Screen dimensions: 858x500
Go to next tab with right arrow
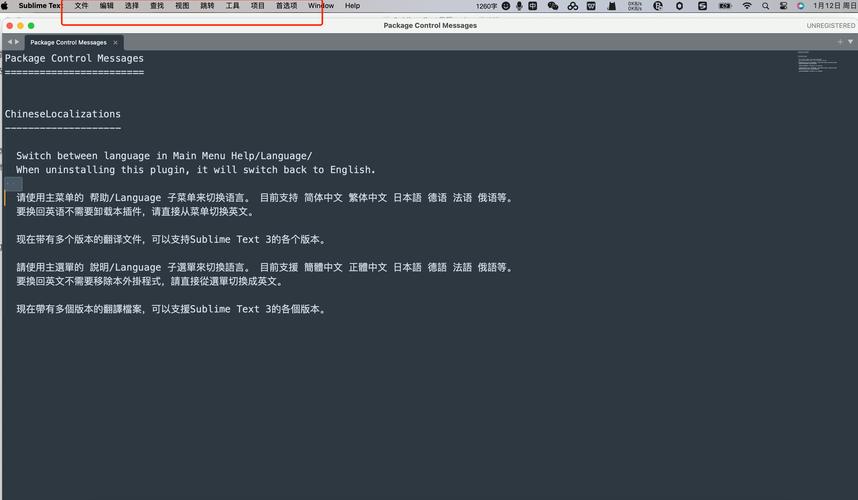(17, 42)
